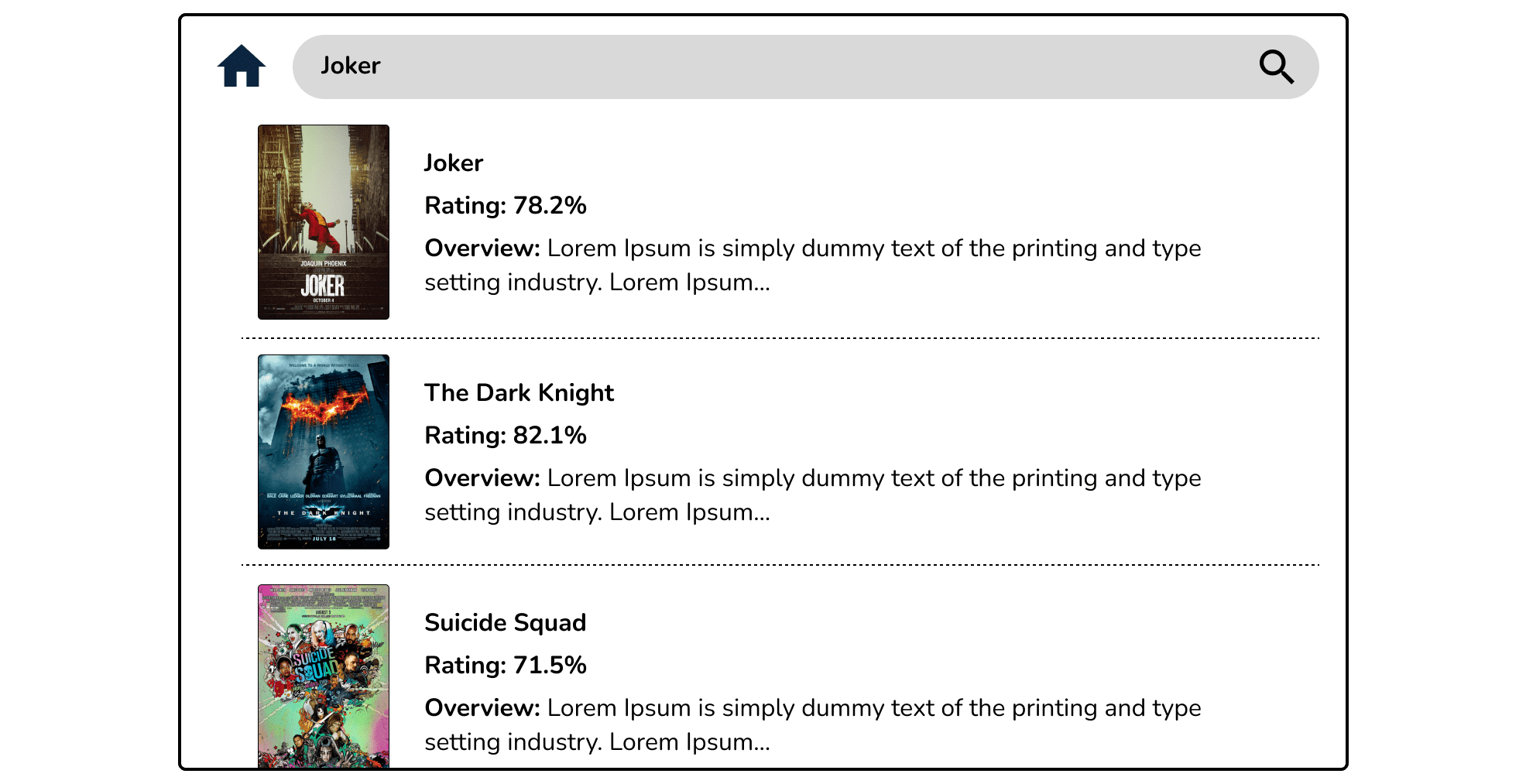Viewport: 1526px width, 784px height.
Task: Open the Suicide Squad title link
Action: click(505, 623)
